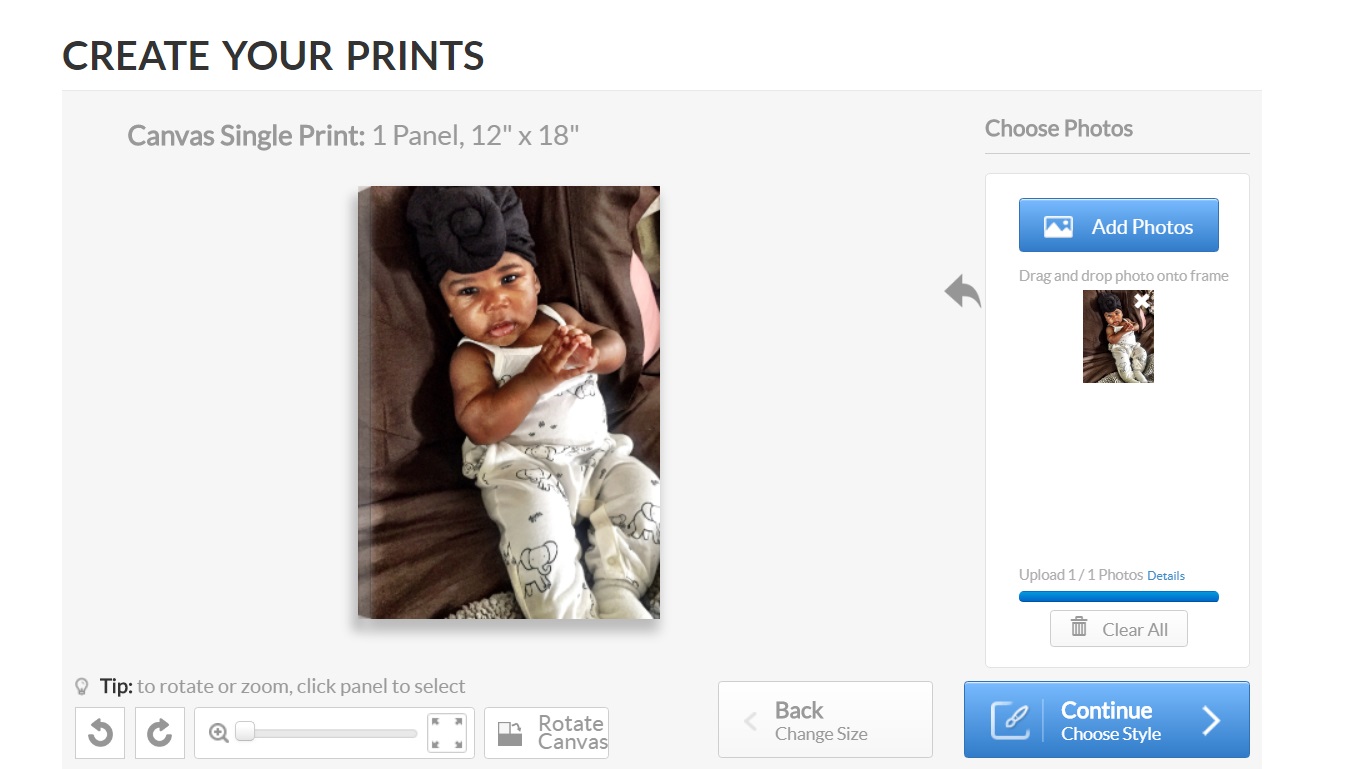The height and width of the screenshot is (769, 1347).
Task: Remove uploaded photo using thumbnail X
Action: click(1143, 301)
